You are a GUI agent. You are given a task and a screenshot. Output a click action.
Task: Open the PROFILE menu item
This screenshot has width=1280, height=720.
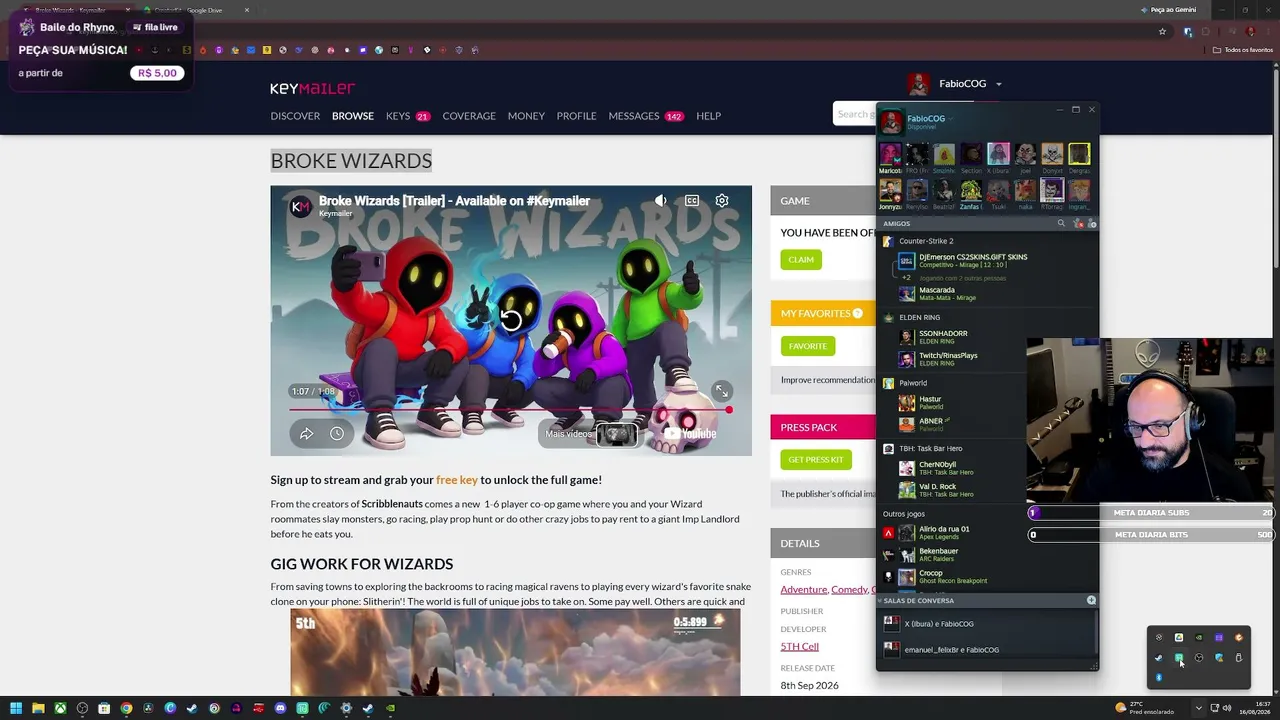576,116
